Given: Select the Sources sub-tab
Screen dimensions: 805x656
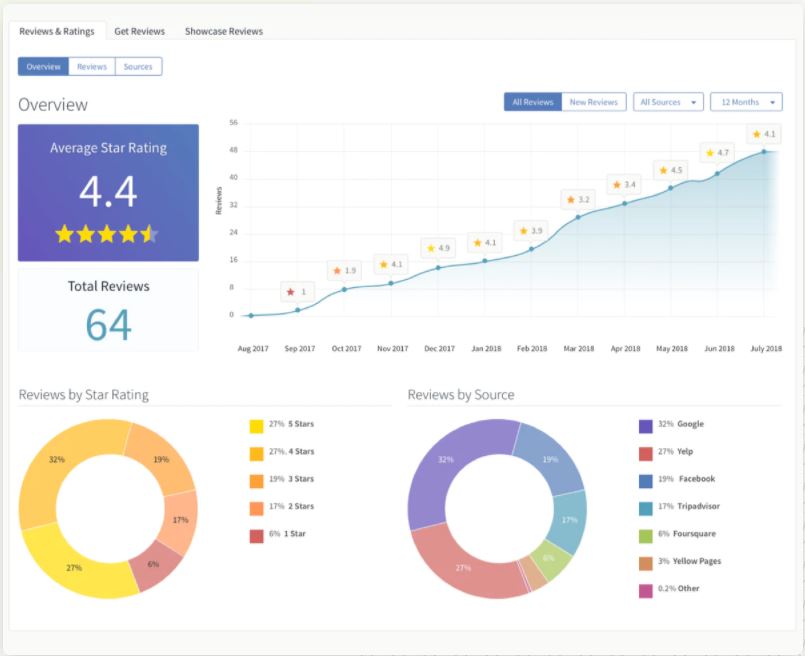Looking at the screenshot, I should [x=138, y=66].
